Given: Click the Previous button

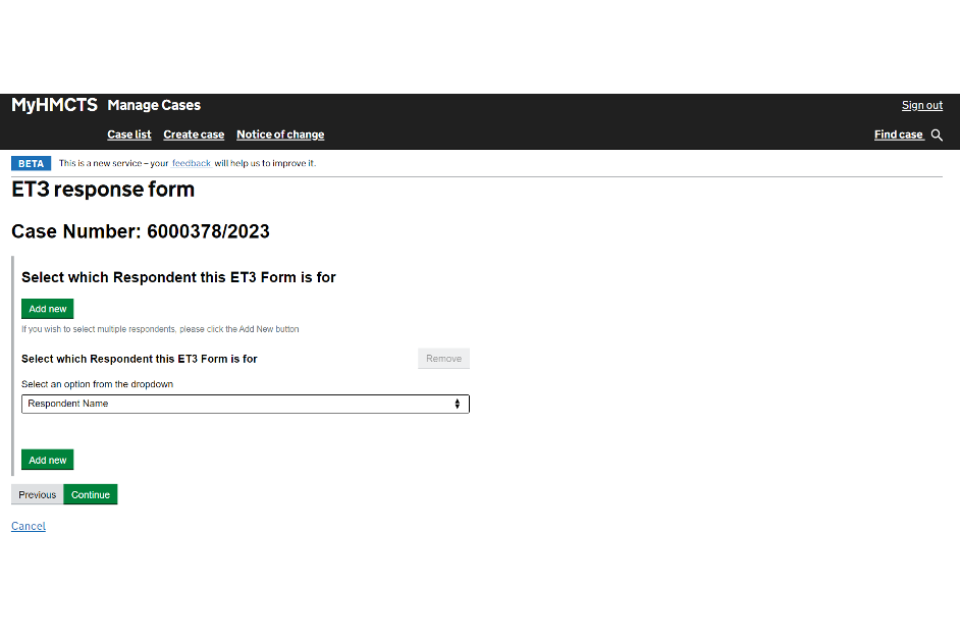Looking at the screenshot, I should pos(36,494).
